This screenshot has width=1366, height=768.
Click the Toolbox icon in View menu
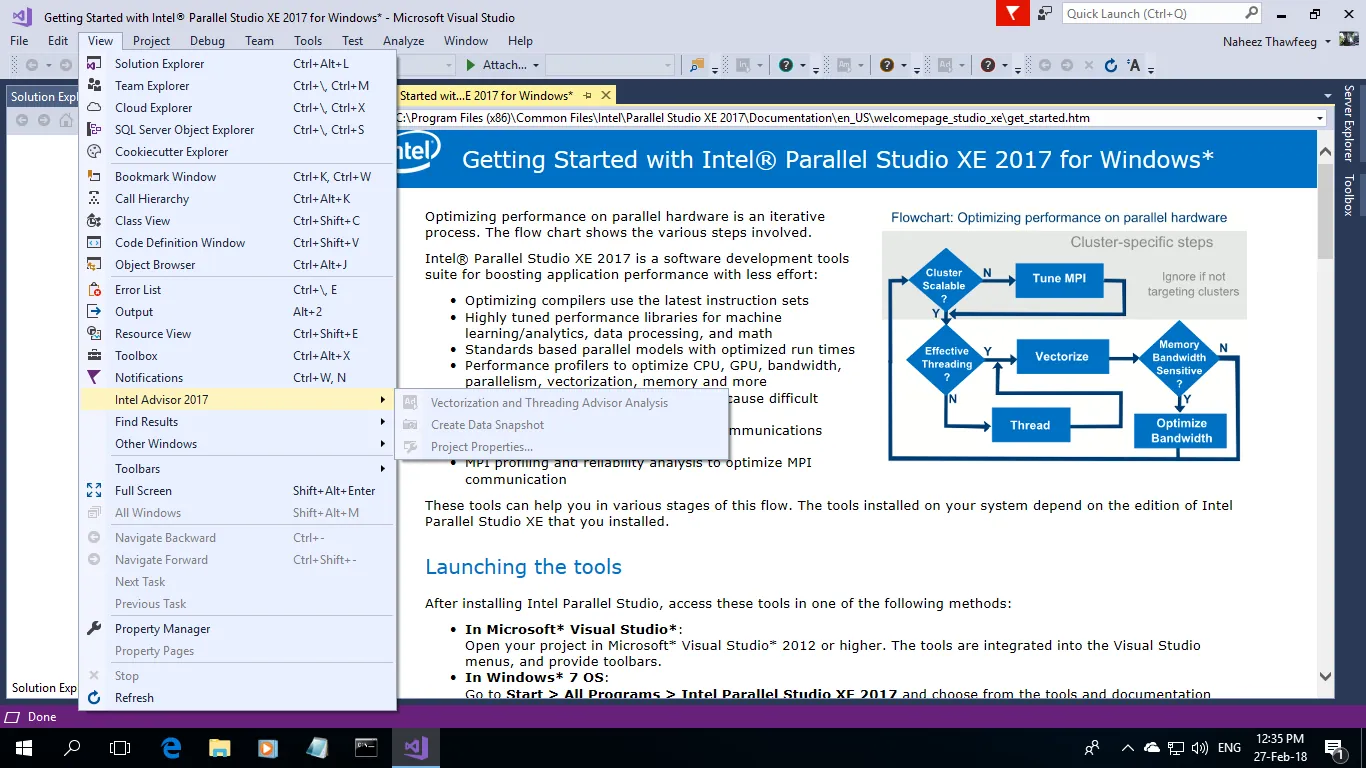[94, 355]
